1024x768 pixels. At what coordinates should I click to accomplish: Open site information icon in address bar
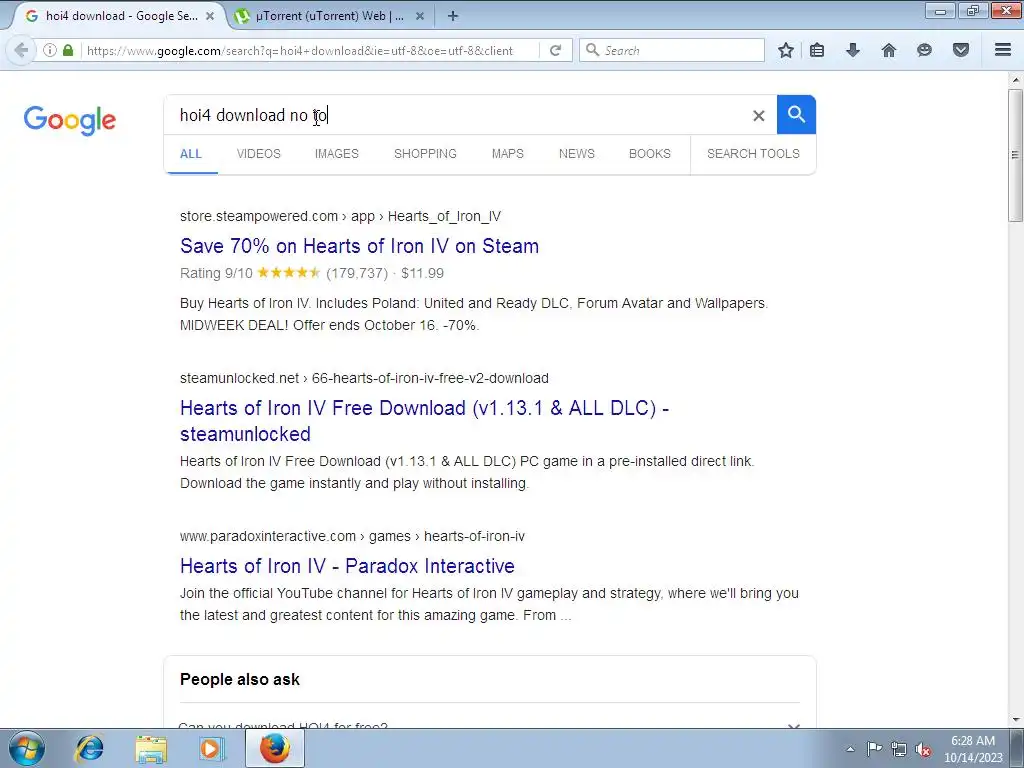[50, 50]
